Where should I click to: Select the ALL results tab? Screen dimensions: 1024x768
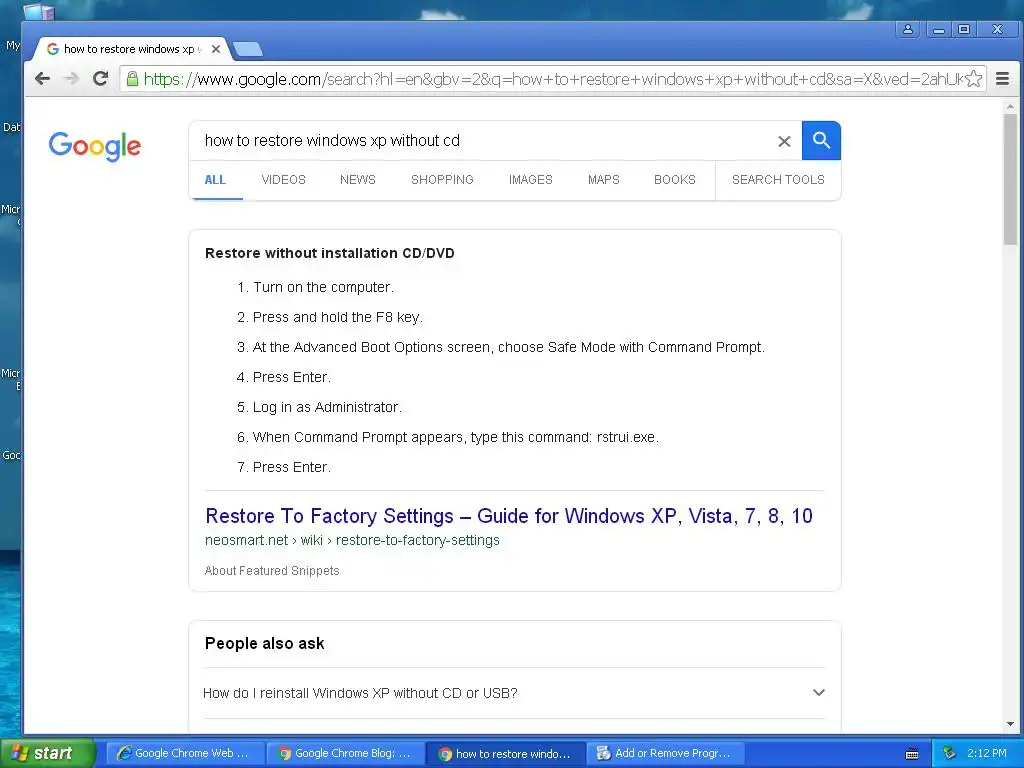[x=216, y=180]
